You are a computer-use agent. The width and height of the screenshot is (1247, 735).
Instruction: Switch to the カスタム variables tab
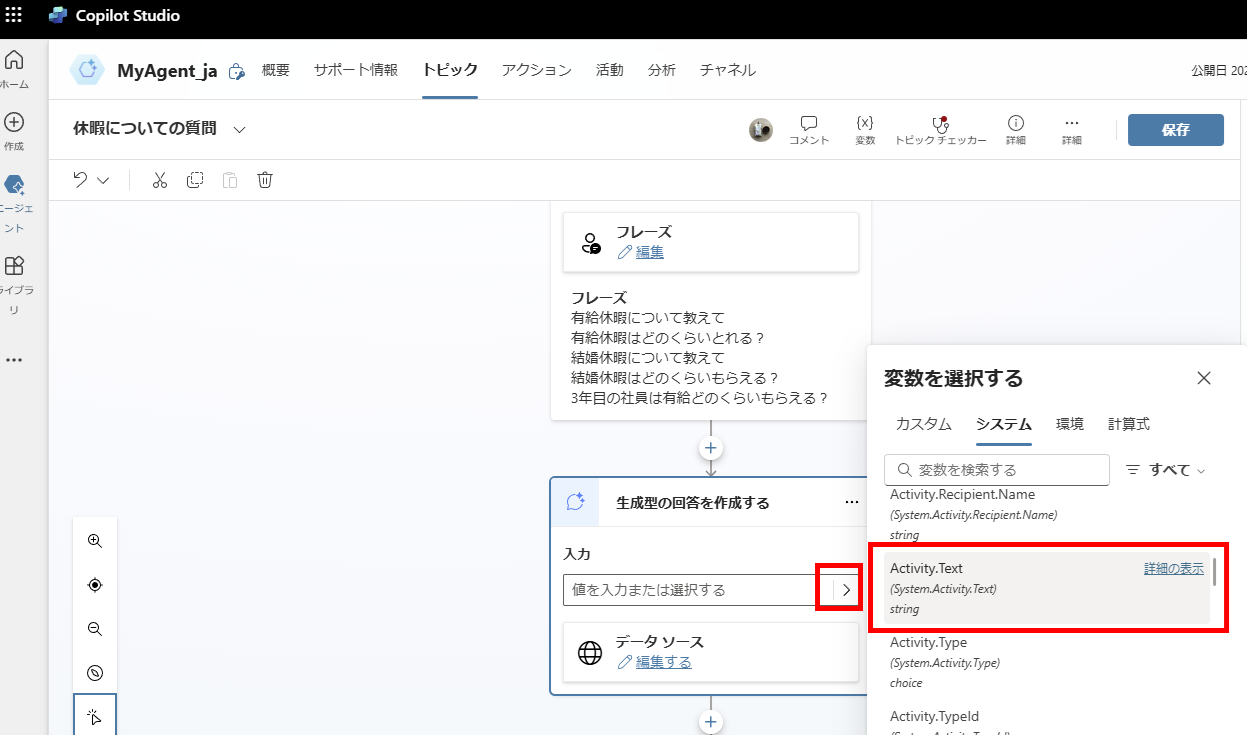[922, 424]
